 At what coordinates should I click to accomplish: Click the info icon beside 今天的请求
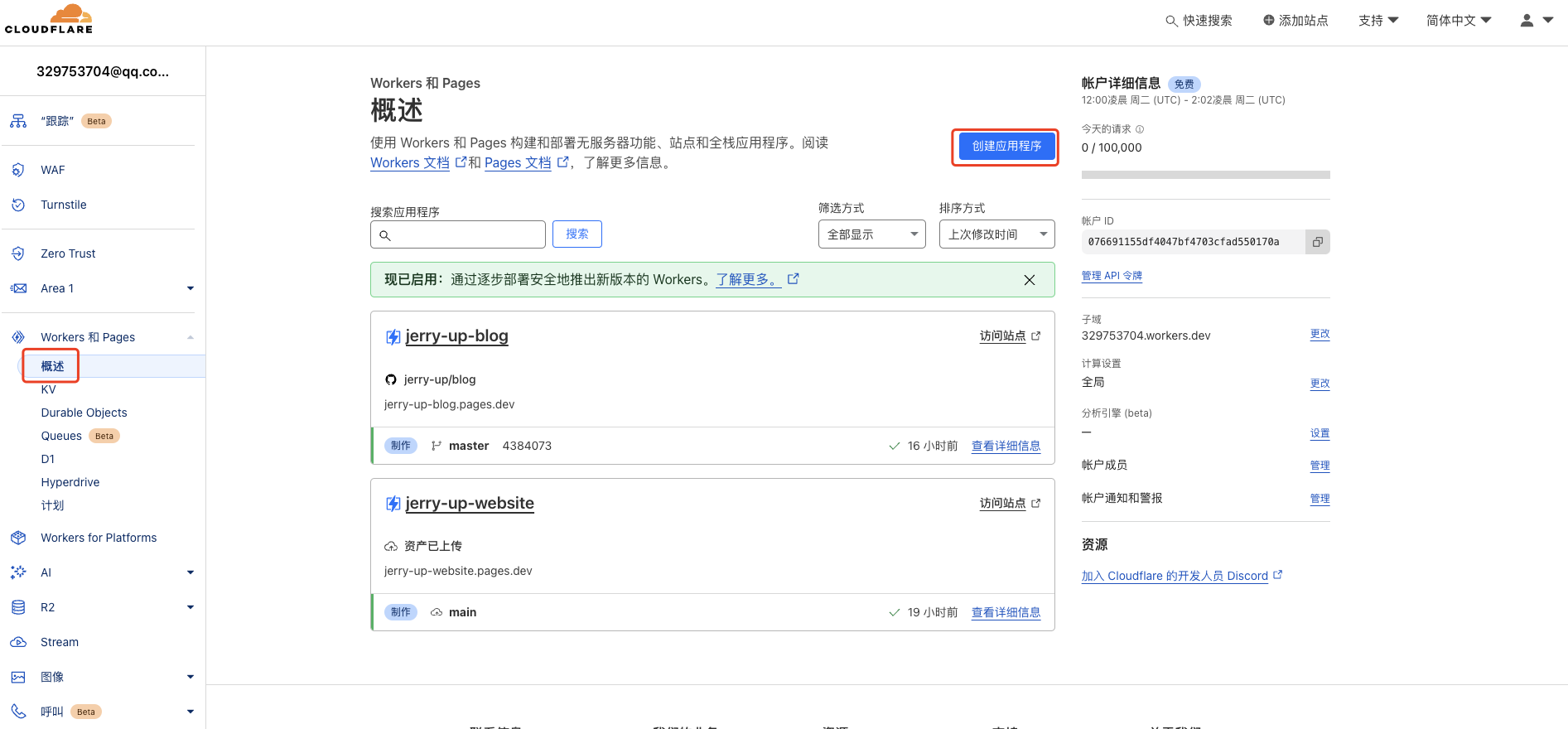1140,129
